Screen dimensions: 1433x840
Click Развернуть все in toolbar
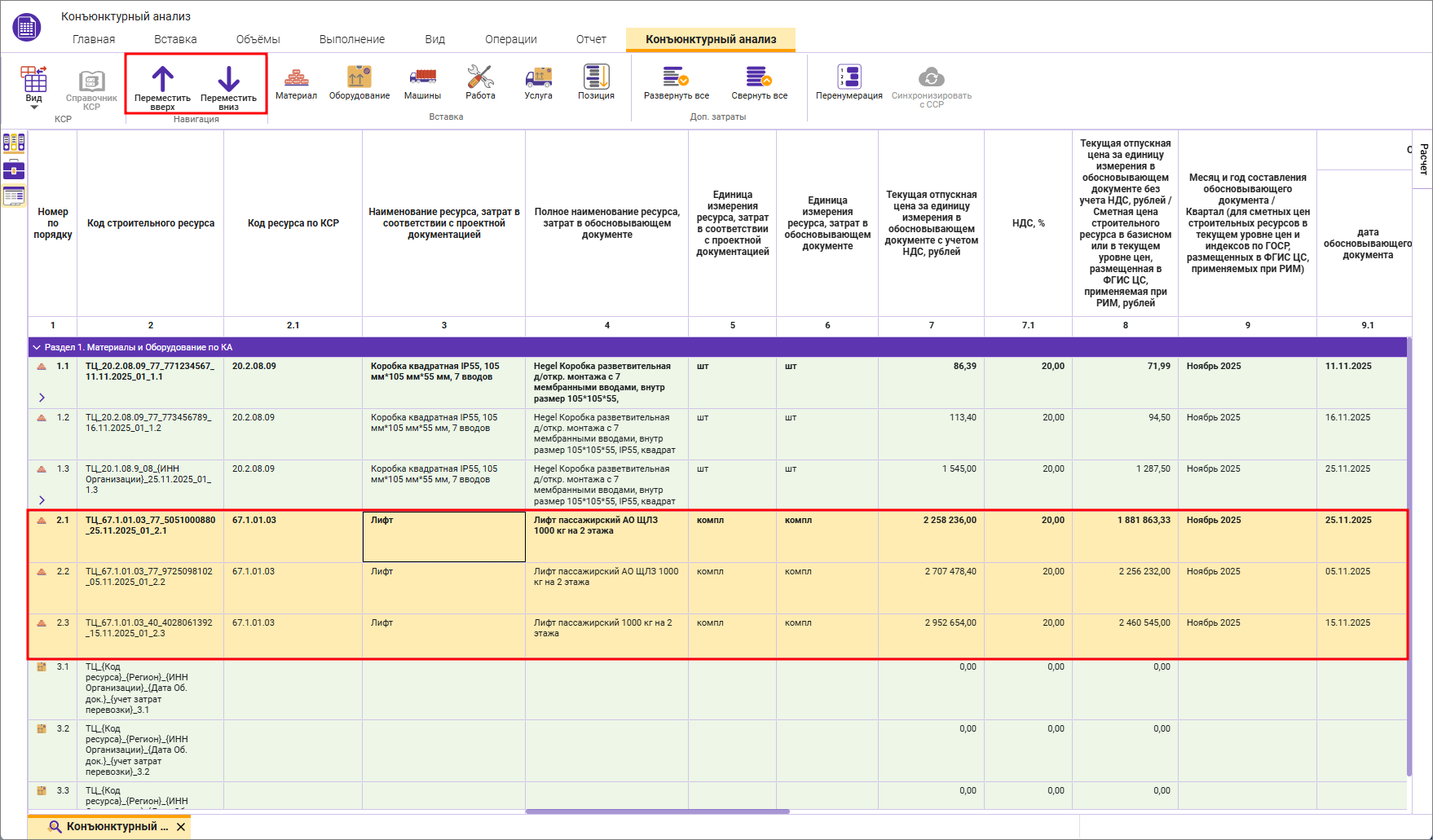tap(677, 82)
